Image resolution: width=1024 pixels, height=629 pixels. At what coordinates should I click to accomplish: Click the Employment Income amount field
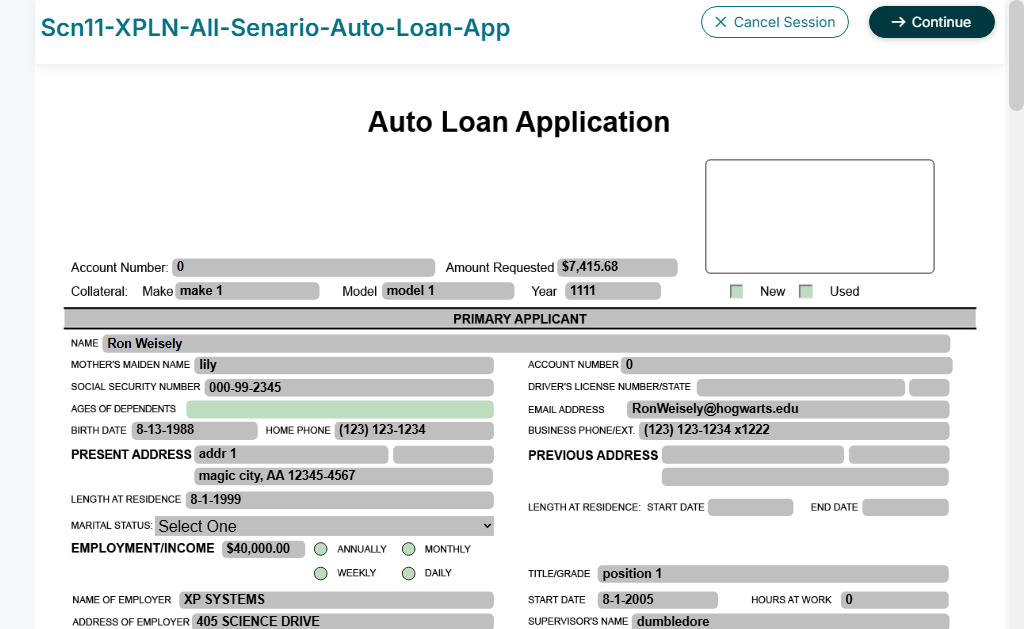tap(263, 549)
